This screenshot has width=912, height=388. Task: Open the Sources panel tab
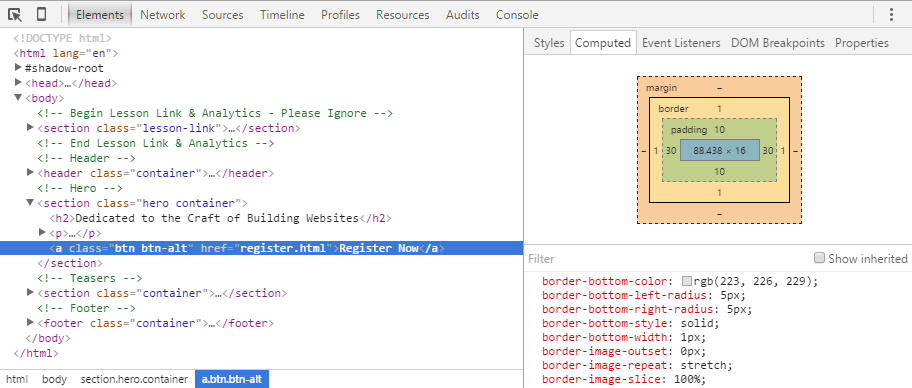(x=223, y=15)
